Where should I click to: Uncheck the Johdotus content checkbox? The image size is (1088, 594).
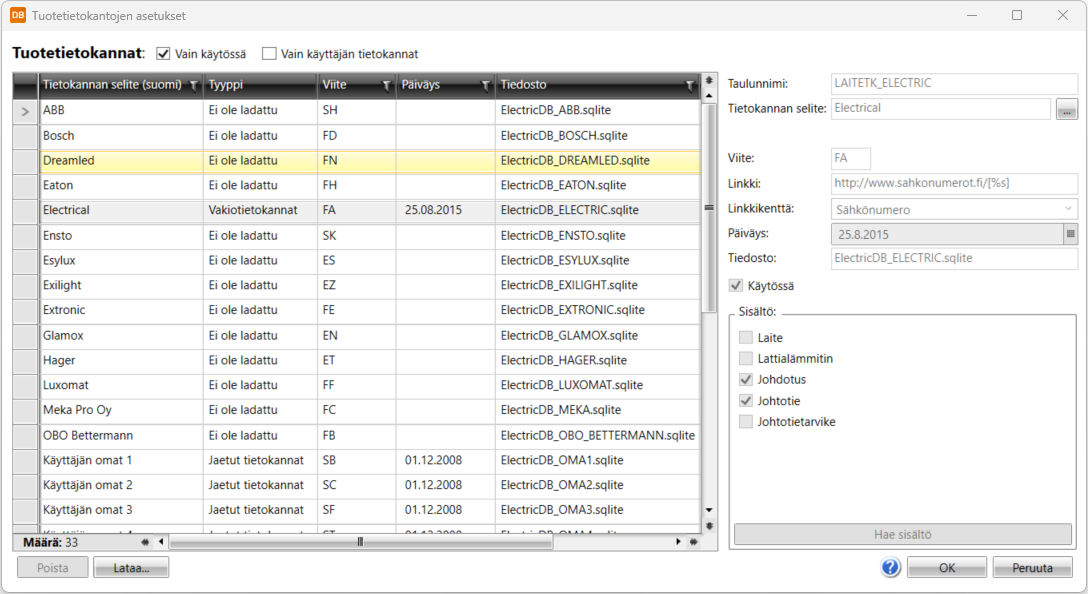(745, 380)
